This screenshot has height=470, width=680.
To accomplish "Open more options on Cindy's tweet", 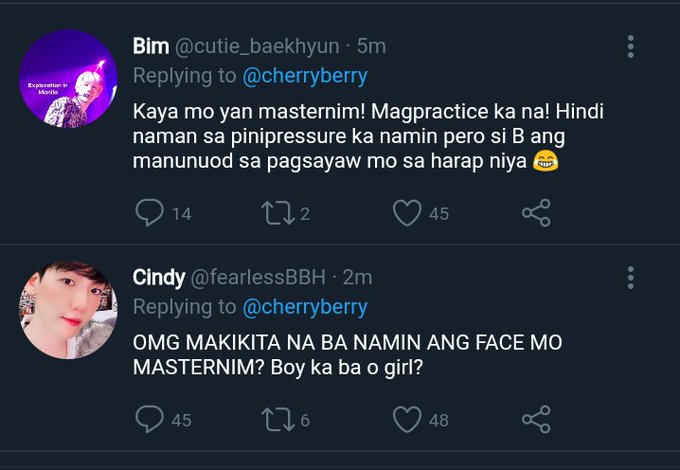I will [630, 277].
